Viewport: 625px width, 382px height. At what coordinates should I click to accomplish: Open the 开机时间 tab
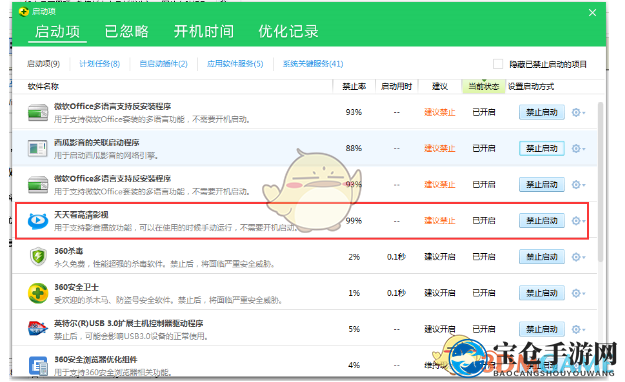tap(204, 32)
